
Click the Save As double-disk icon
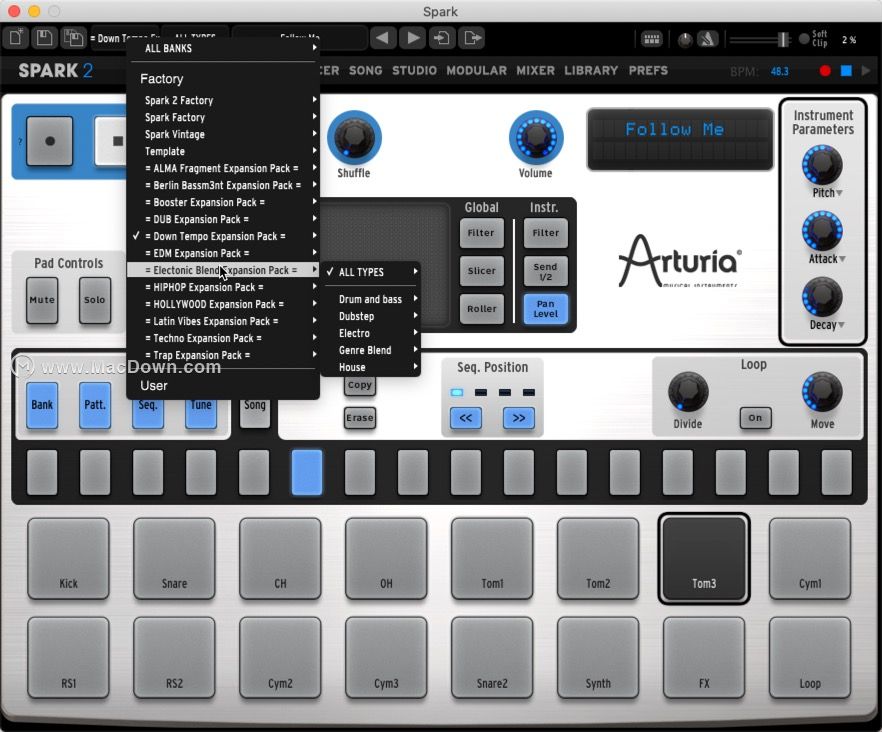[x=73, y=38]
